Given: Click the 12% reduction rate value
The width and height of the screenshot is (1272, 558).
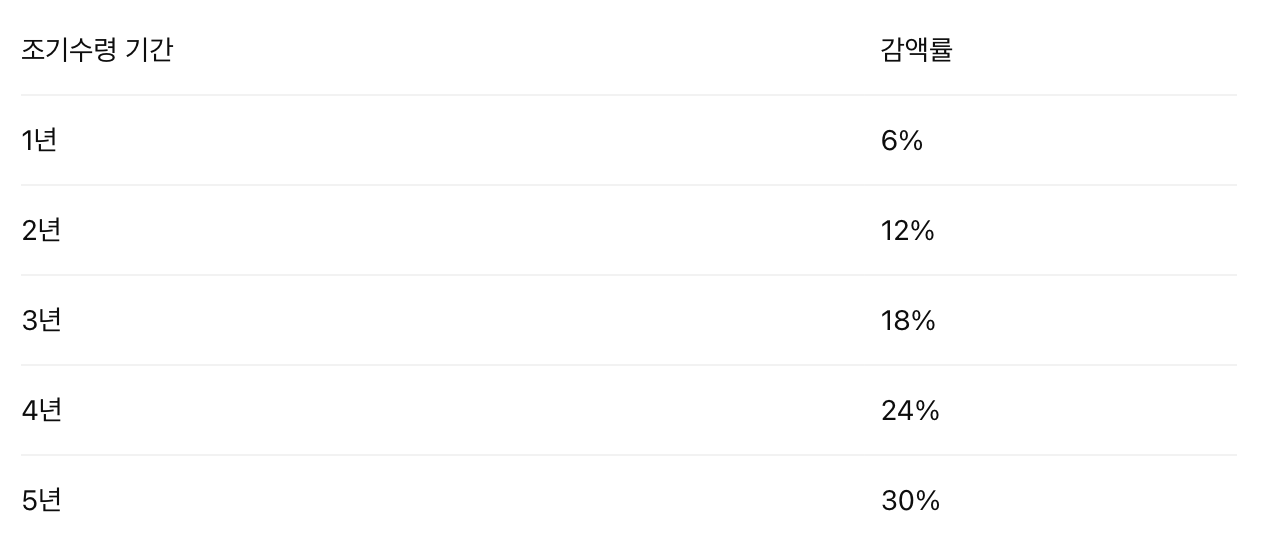Looking at the screenshot, I should [x=908, y=231].
